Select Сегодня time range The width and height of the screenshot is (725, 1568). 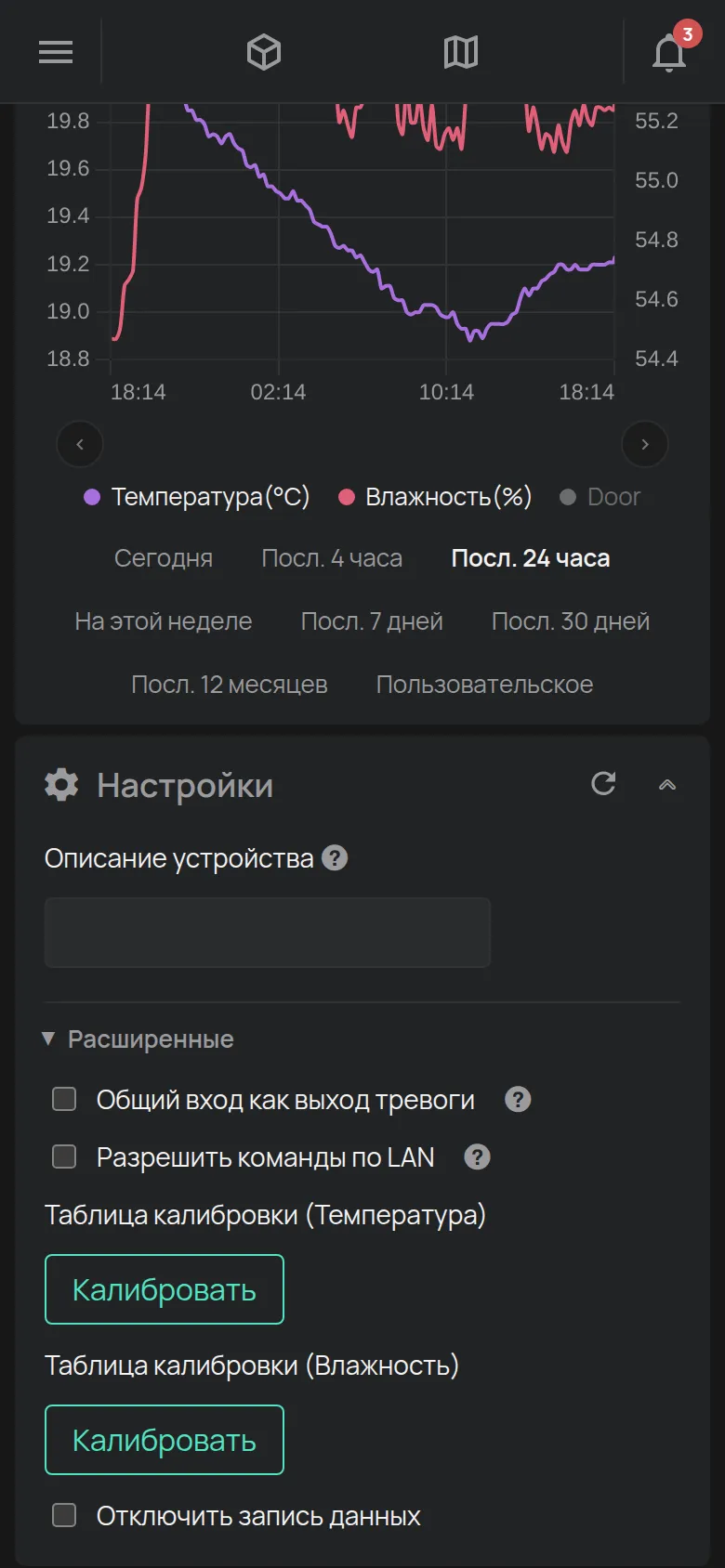pyautogui.click(x=164, y=558)
